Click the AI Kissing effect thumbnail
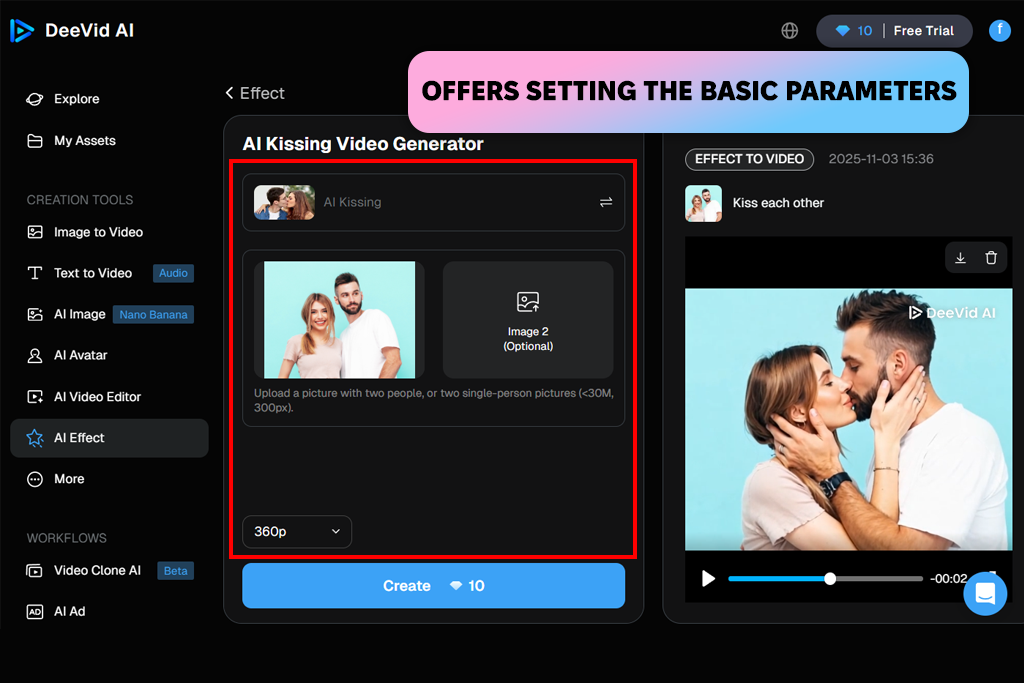 click(284, 202)
